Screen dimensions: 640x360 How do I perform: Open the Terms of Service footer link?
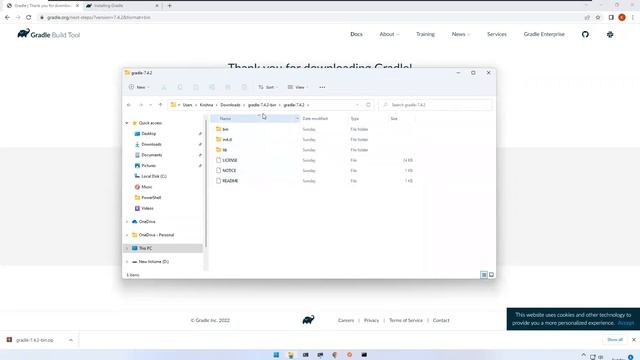(406, 320)
